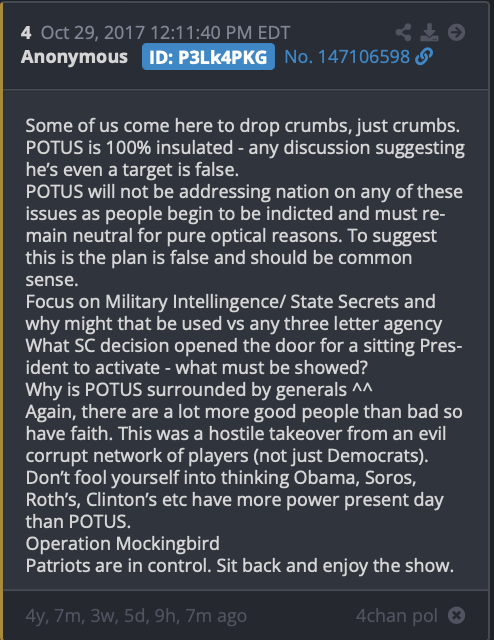Screen dimensions: 494x640
Task: Click the first line about dropping crumbs
Action: 243,126
